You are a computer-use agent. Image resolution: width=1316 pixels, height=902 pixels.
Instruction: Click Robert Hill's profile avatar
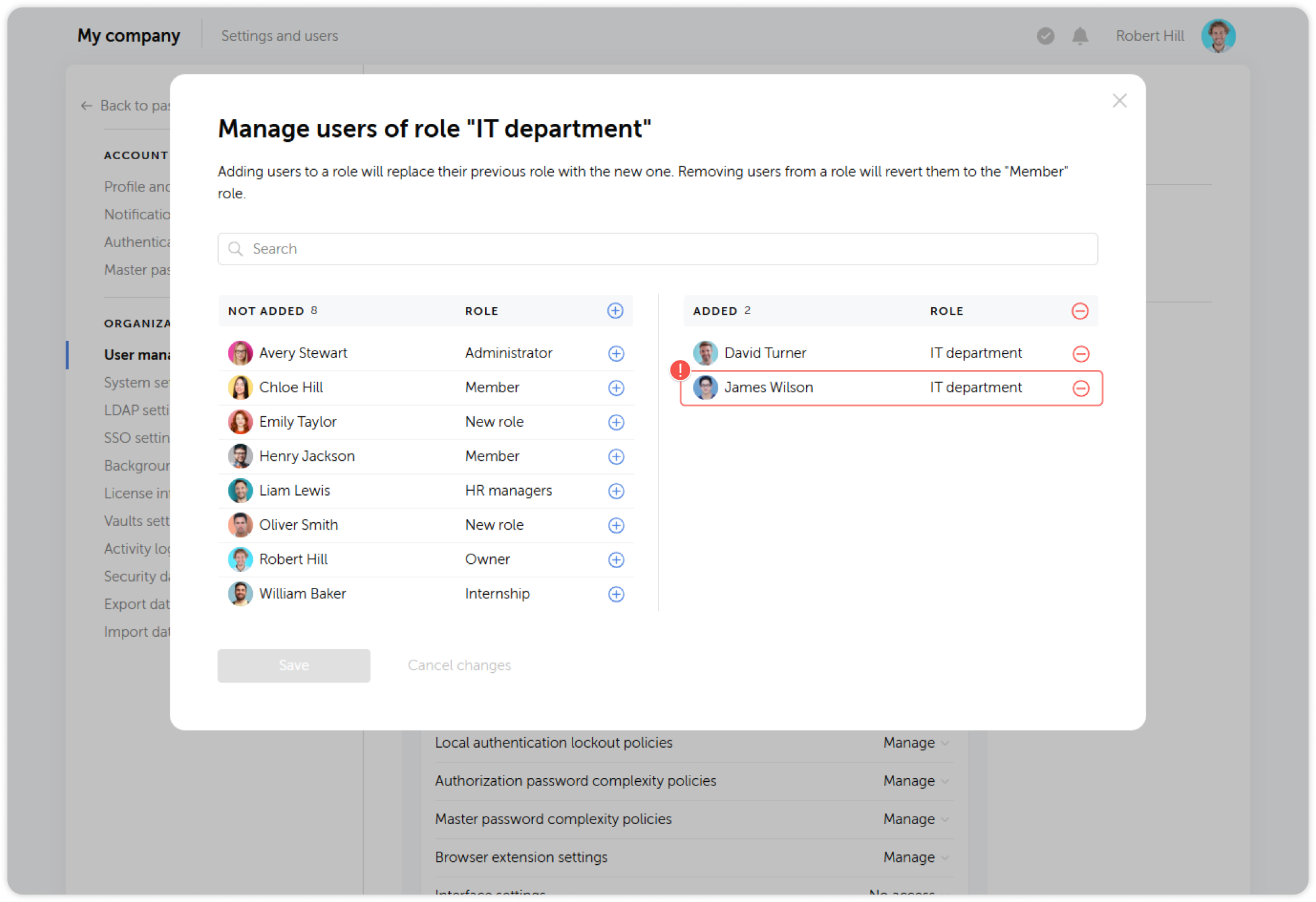point(1218,35)
